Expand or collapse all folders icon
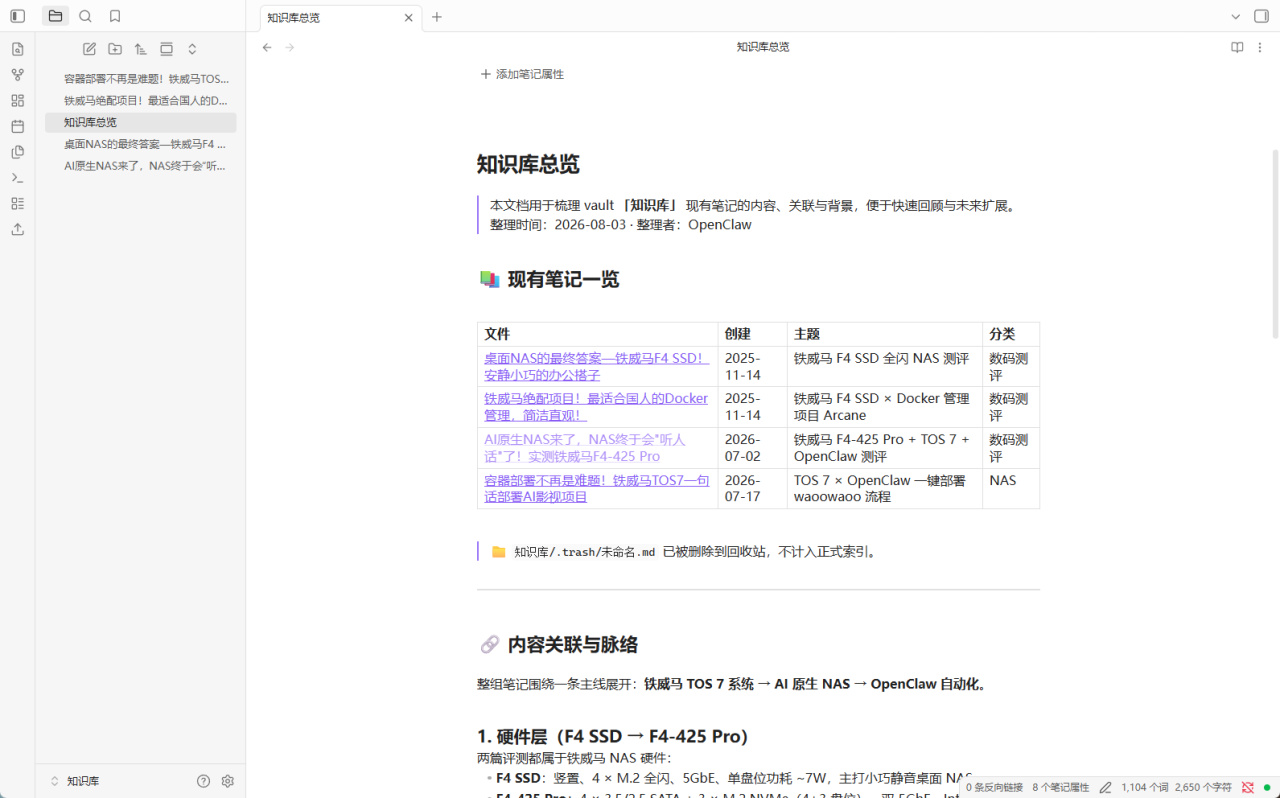 click(192, 49)
